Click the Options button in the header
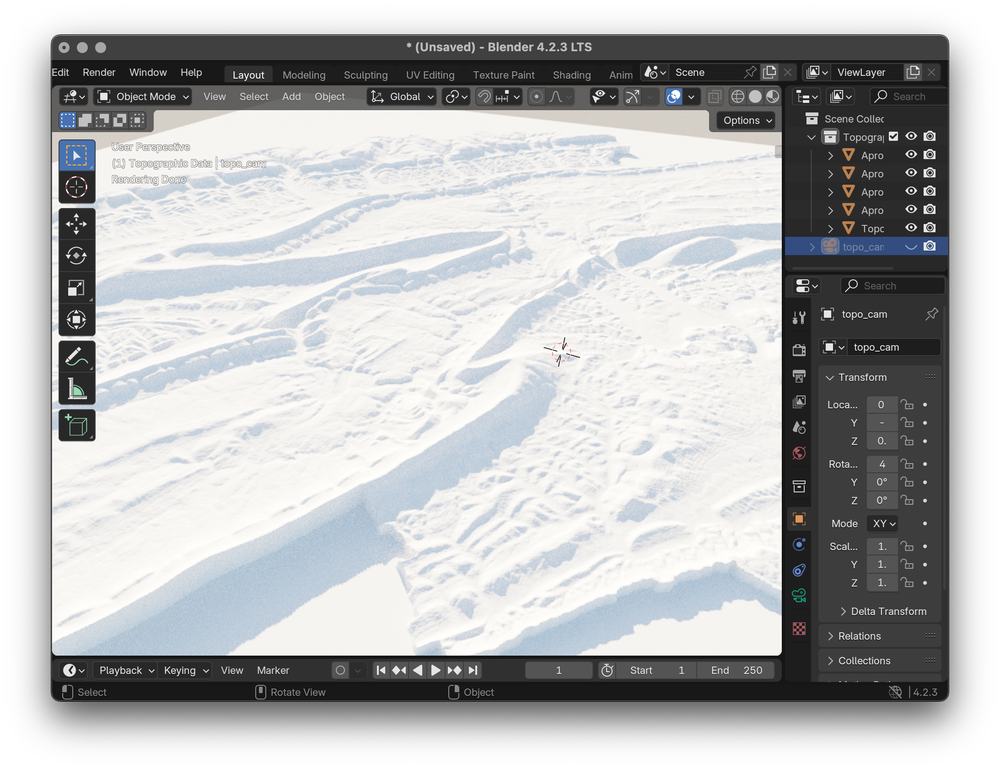Screen dimensions: 1000x769 [744, 120]
